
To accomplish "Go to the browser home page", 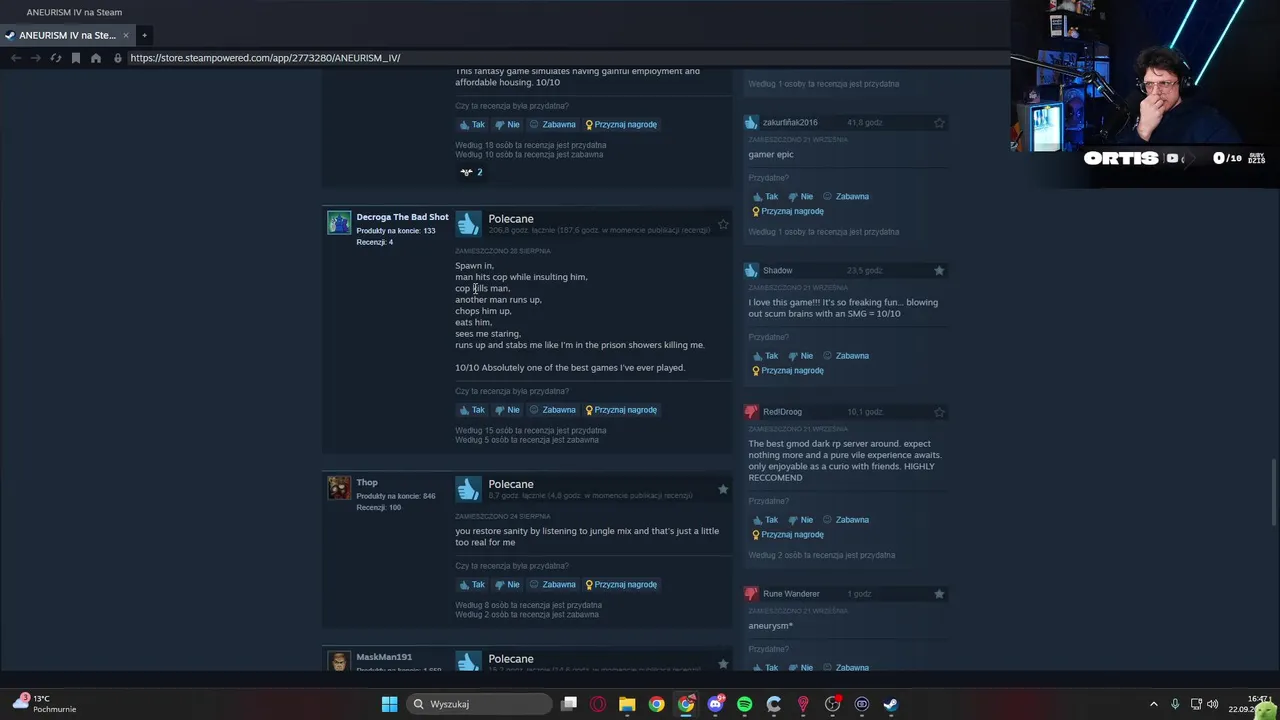I will tap(96, 58).
